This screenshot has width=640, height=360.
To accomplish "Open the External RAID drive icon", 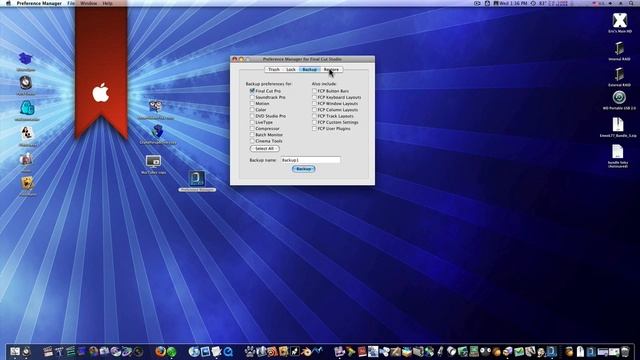I will 619,75.
